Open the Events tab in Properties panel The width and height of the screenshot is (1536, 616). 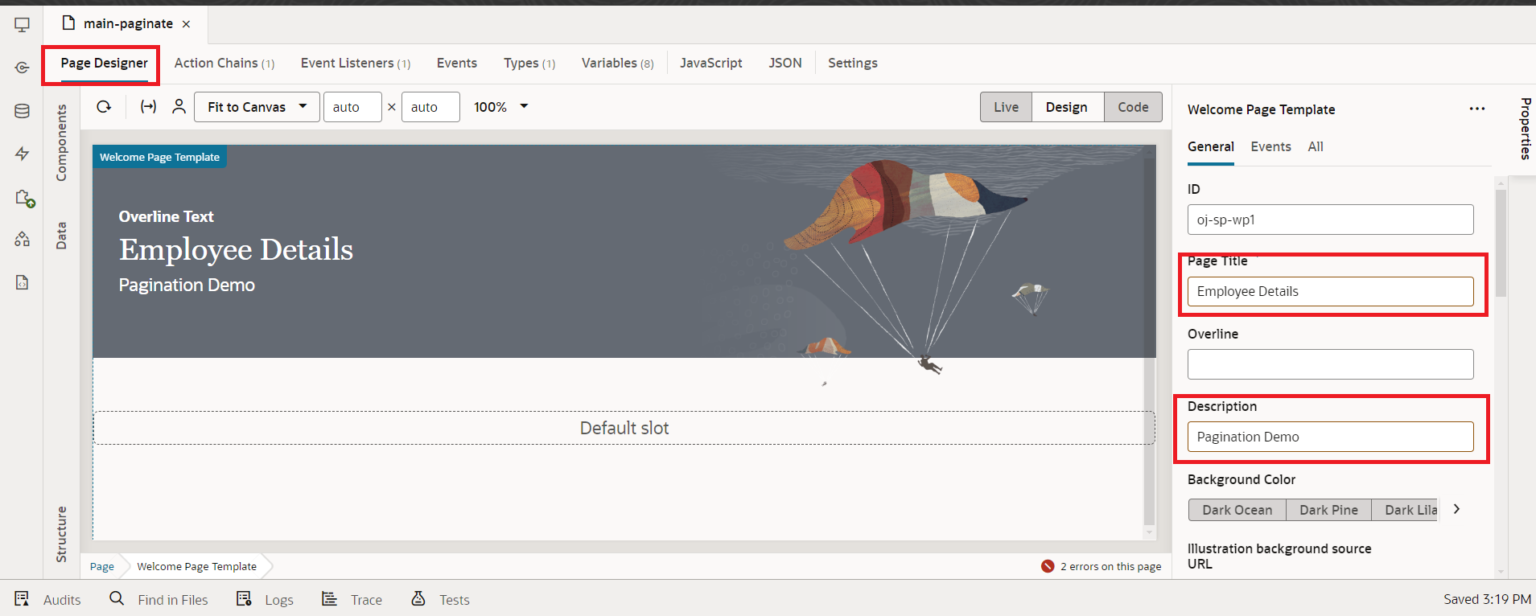pyautogui.click(x=1270, y=146)
